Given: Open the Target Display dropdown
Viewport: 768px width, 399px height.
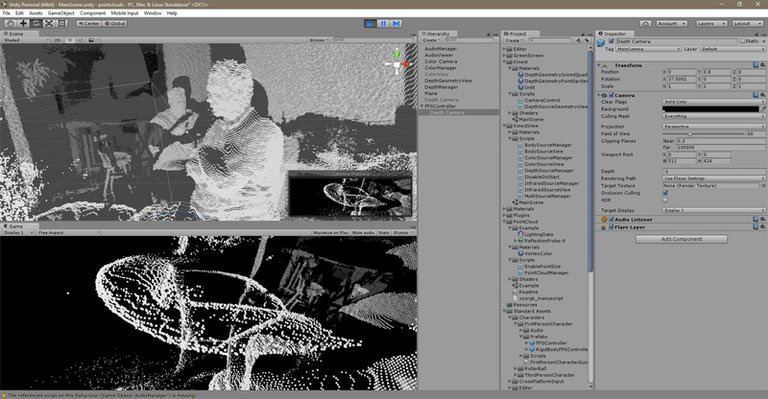Looking at the screenshot, I should 714,210.
